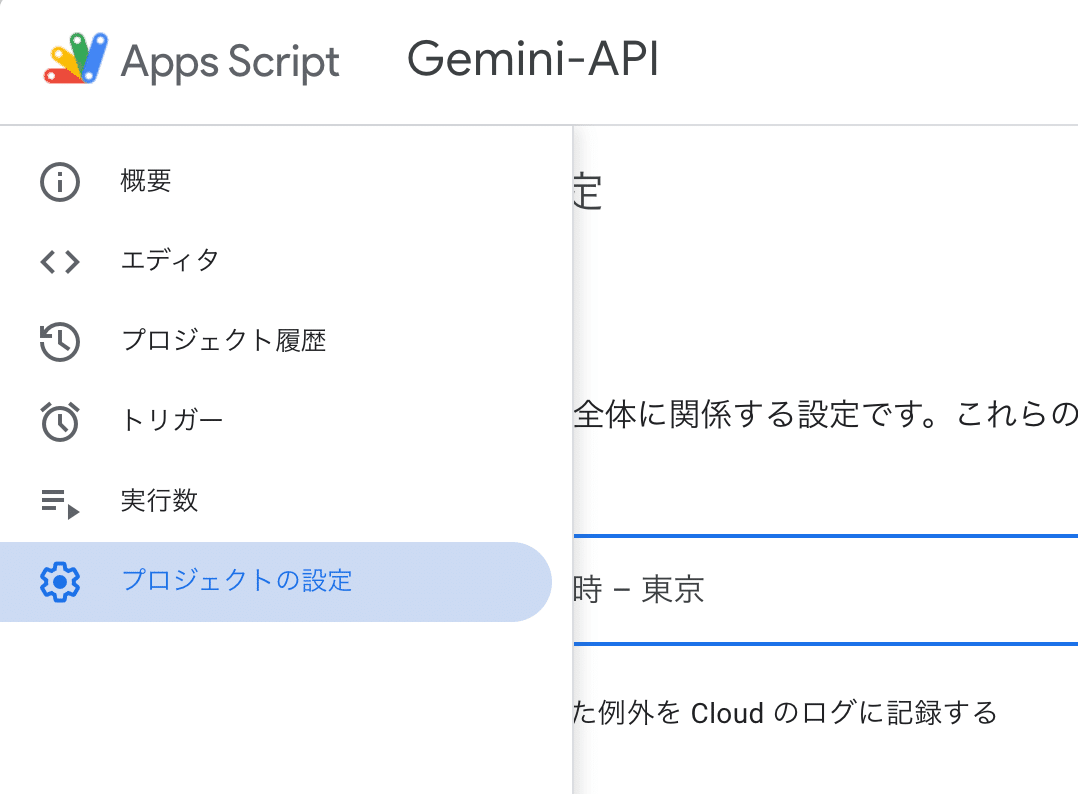
Task: Click the トリガー alarm clock icon
Action: (x=60, y=421)
